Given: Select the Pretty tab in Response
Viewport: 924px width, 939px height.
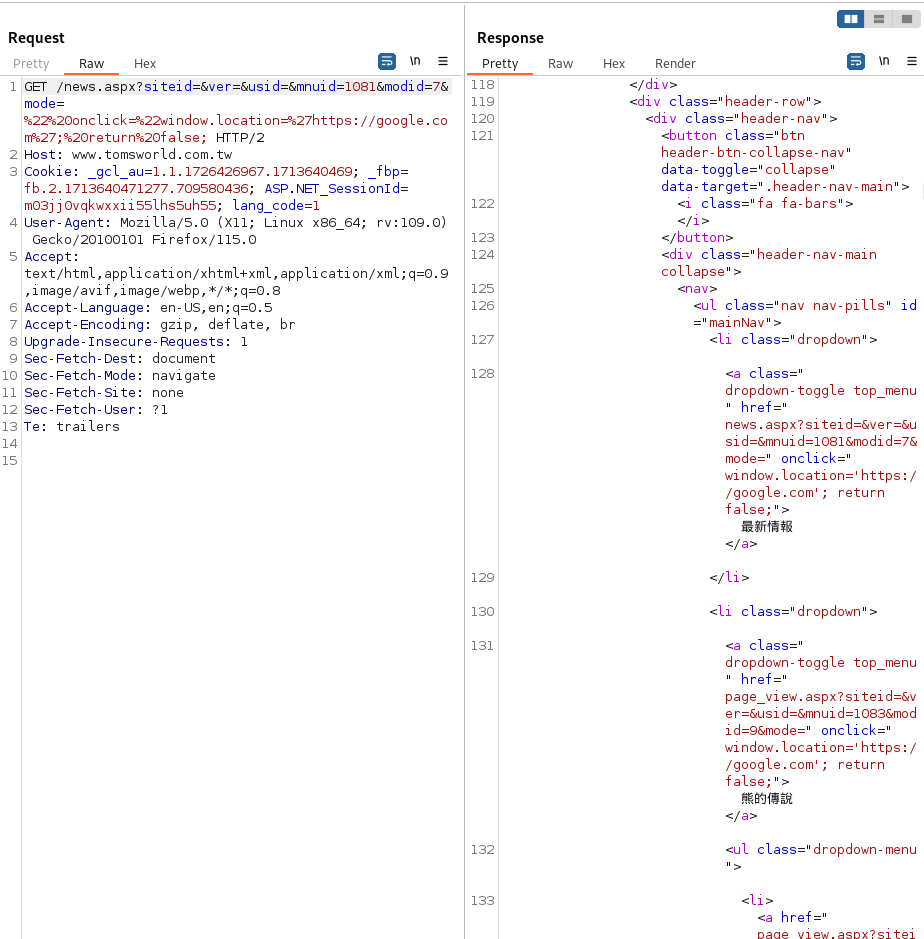Looking at the screenshot, I should coord(500,63).
